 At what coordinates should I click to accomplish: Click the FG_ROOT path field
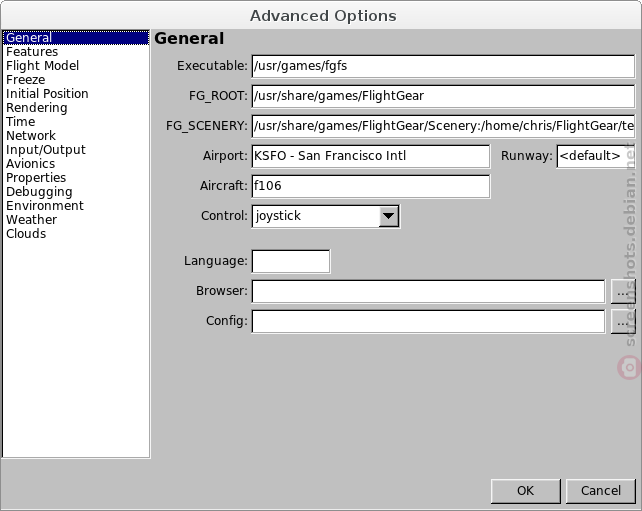click(x=443, y=96)
